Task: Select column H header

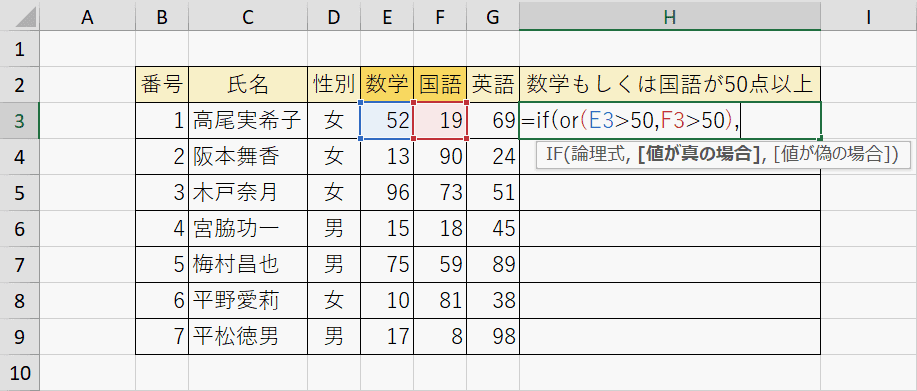Action: point(670,18)
